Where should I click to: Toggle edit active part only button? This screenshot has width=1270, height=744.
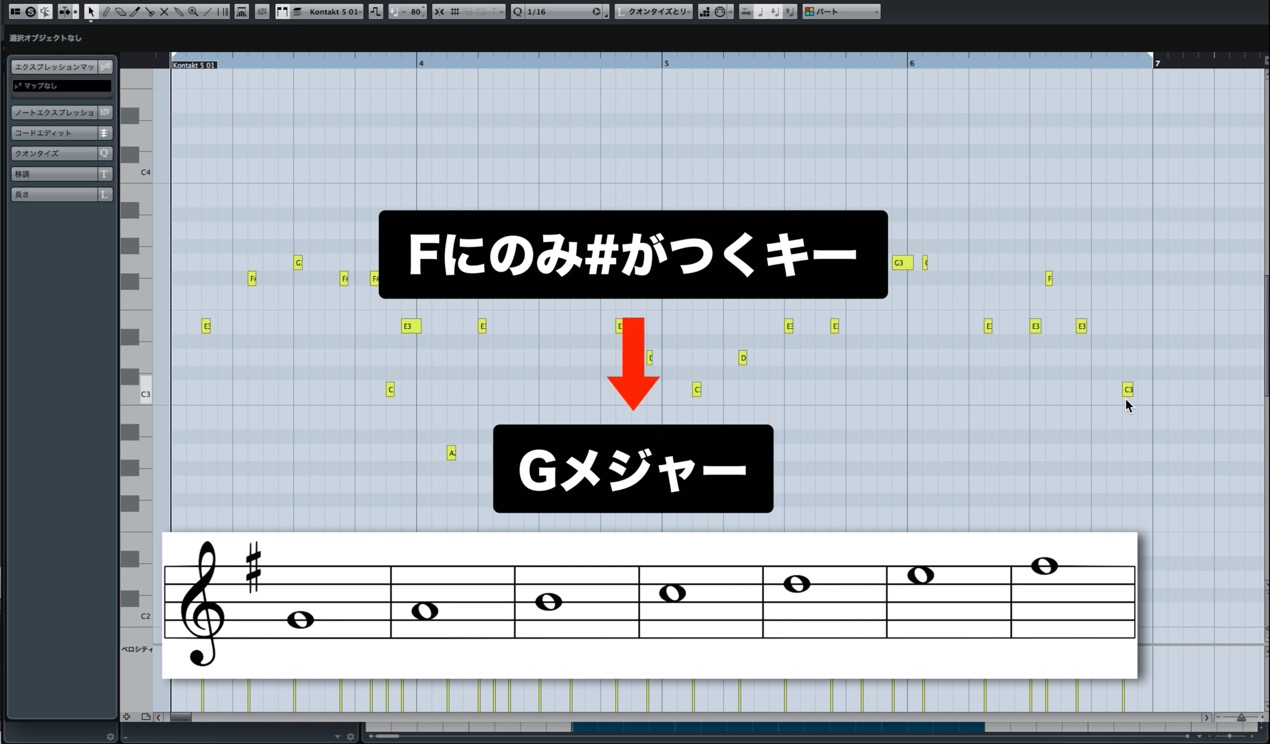[x=296, y=12]
